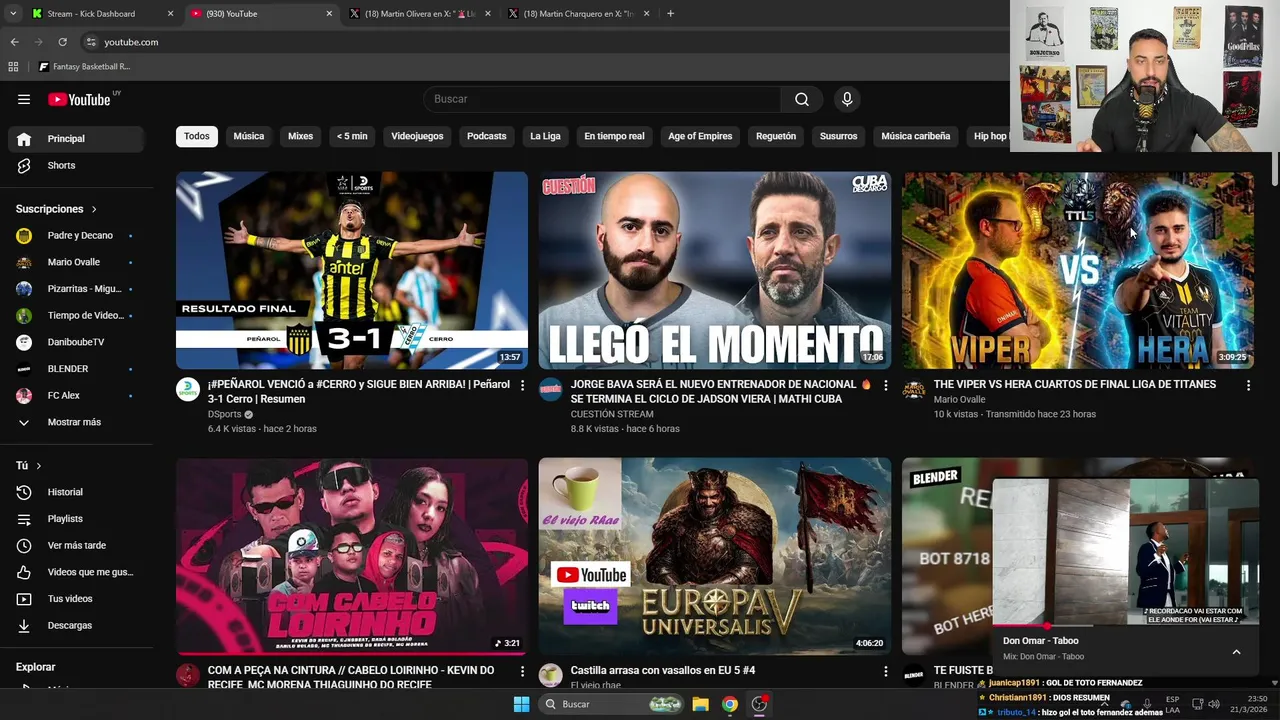Click the search magnifier button
The image size is (1280, 720).
pyautogui.click(x=802, y=99)
